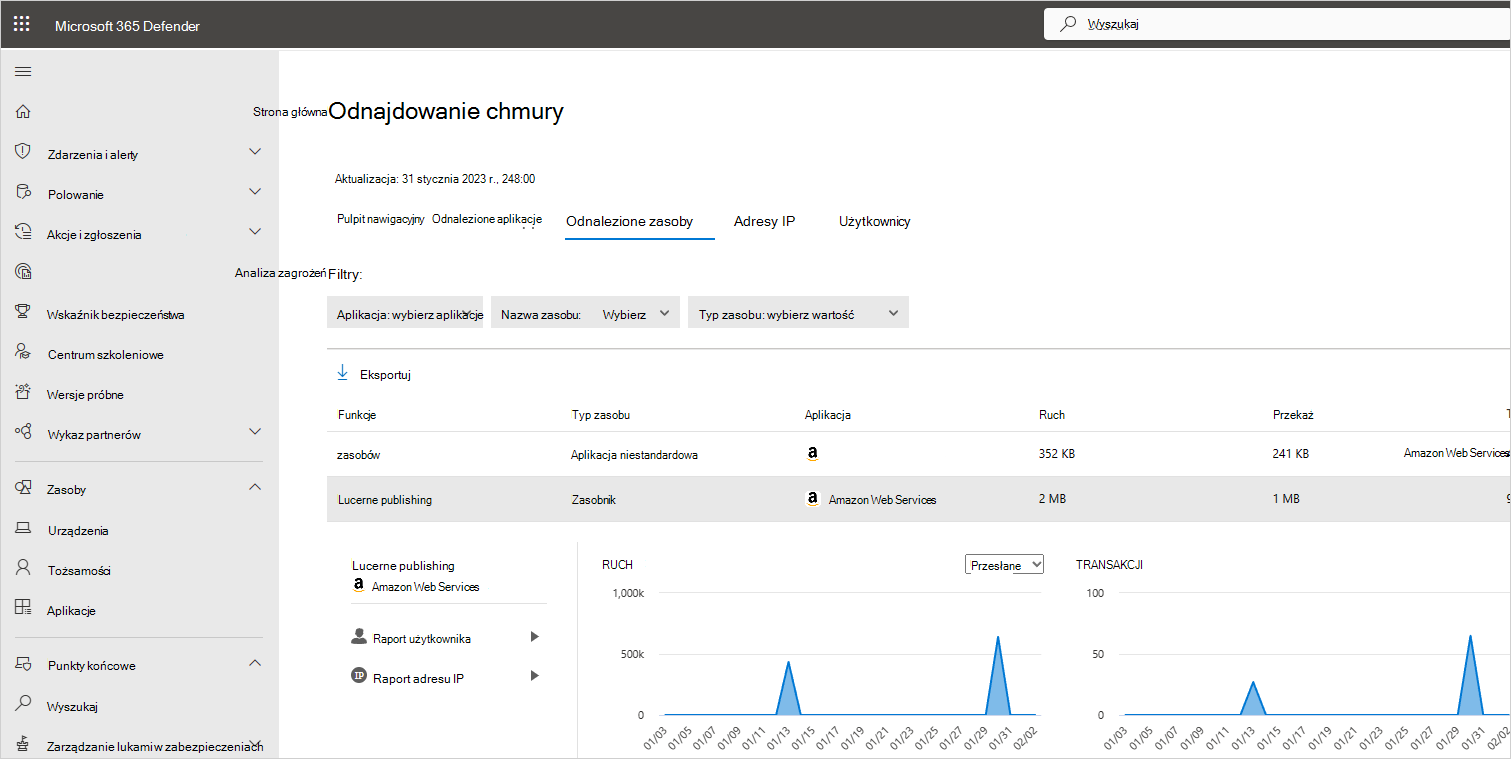The image size is (1511, 759).
Task: Go to Strona główna link
Action: [290, 112]
